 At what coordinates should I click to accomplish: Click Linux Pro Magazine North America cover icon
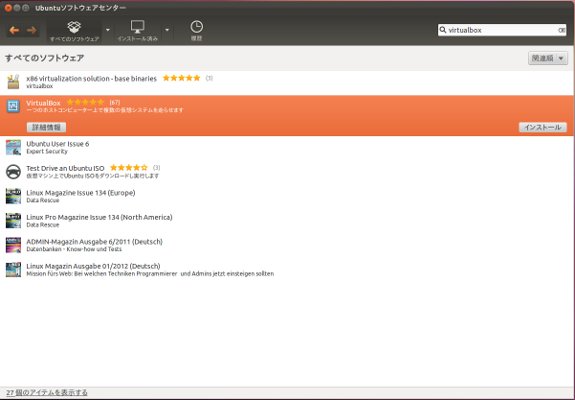13,221
